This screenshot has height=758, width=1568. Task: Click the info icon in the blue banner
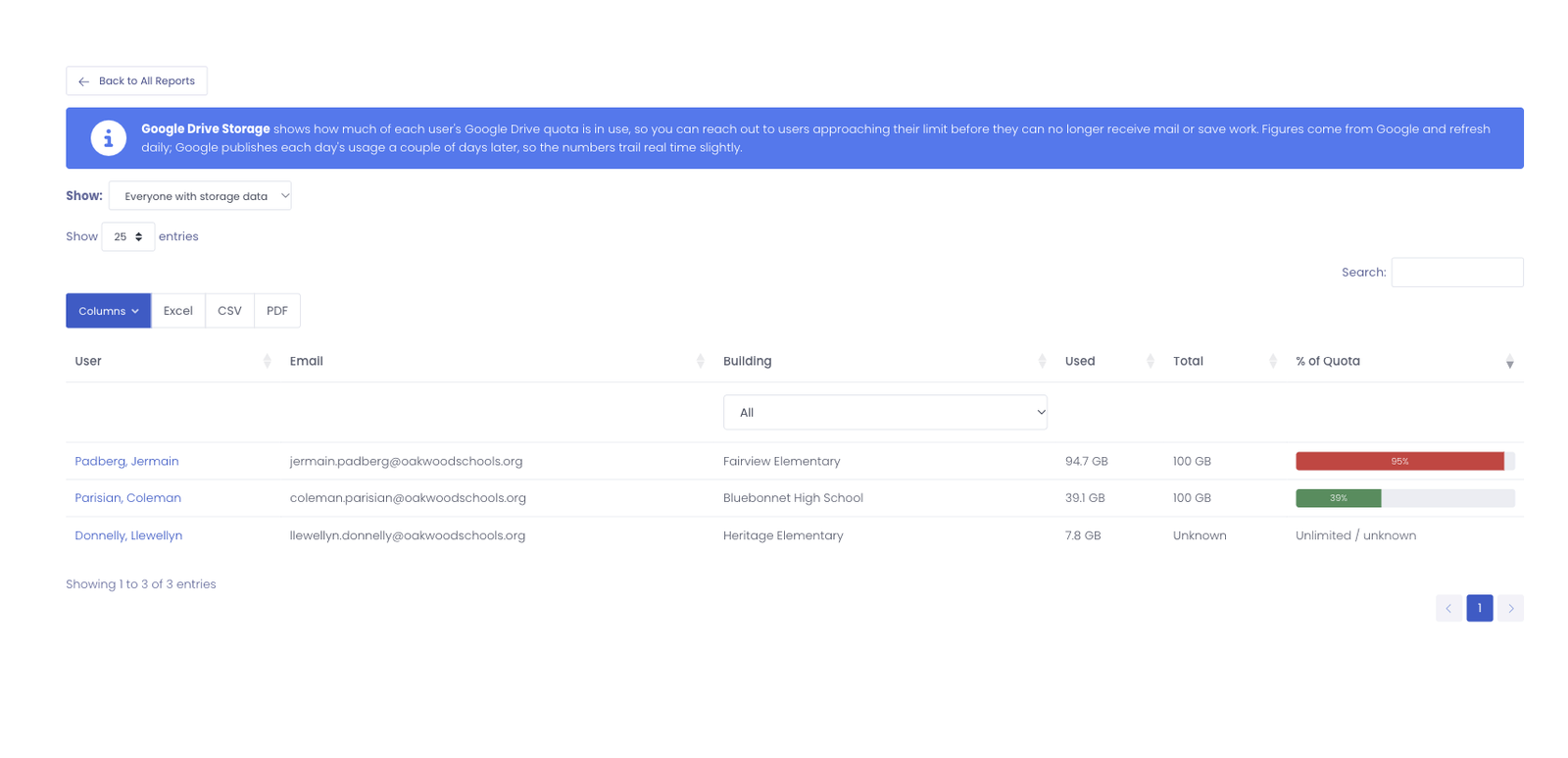coord(109,138)
